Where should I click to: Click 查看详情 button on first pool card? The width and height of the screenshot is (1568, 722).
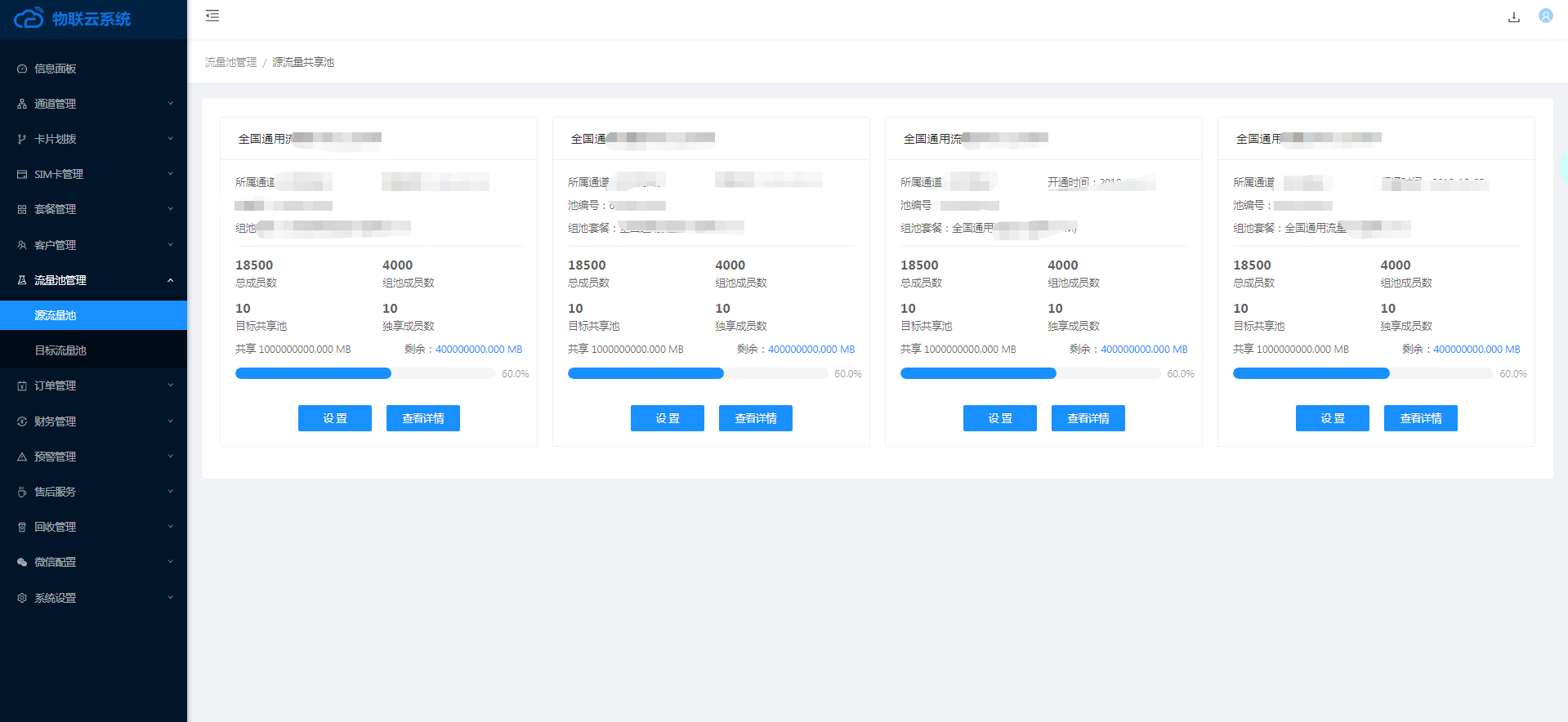pos(423,418)
